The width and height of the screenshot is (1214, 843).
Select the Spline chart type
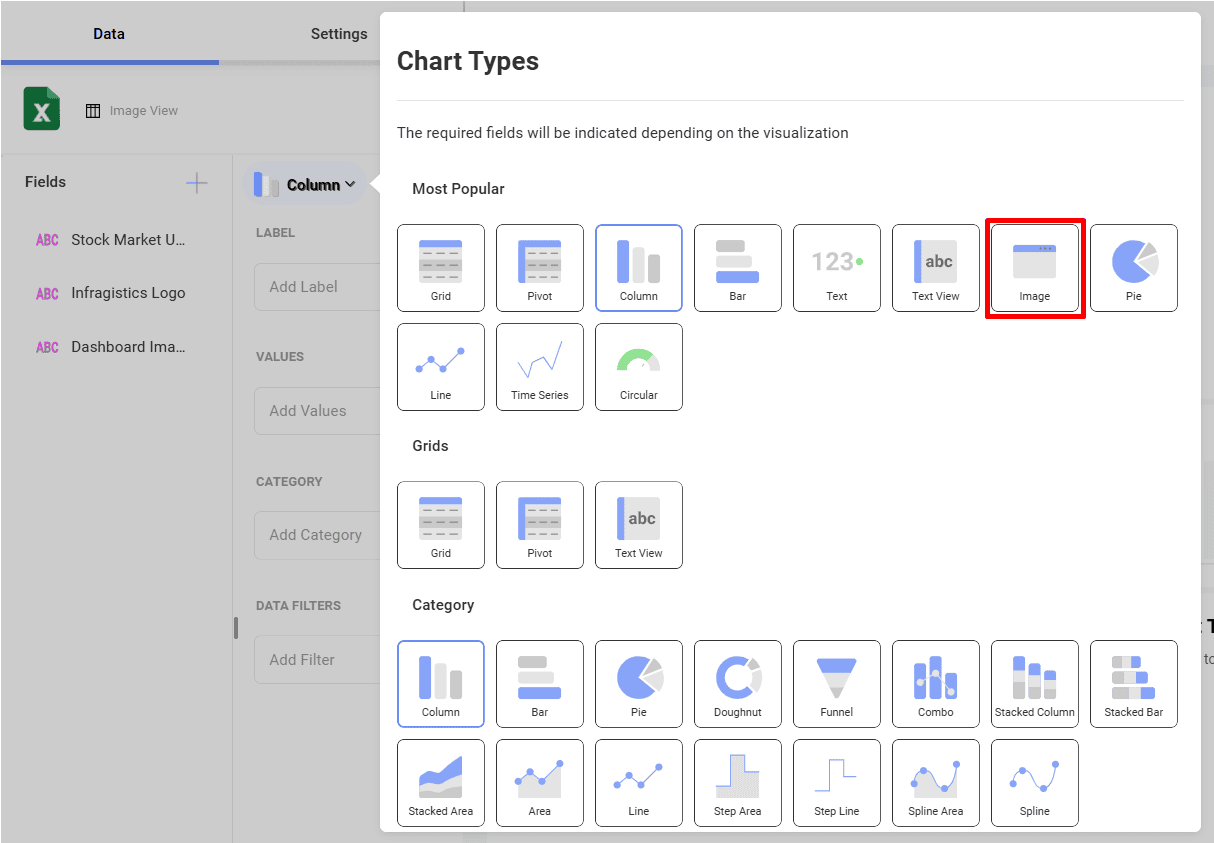[1035, 783]
